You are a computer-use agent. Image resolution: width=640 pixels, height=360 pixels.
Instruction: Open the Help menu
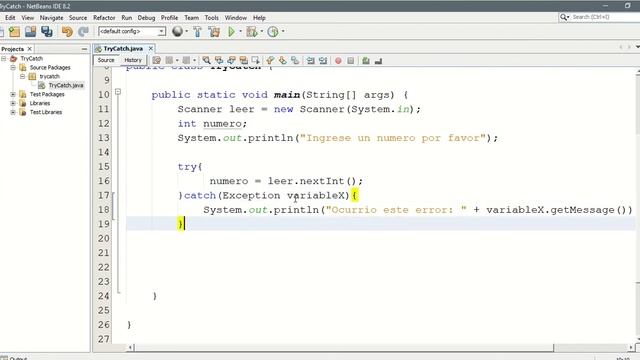pos(259,18)
